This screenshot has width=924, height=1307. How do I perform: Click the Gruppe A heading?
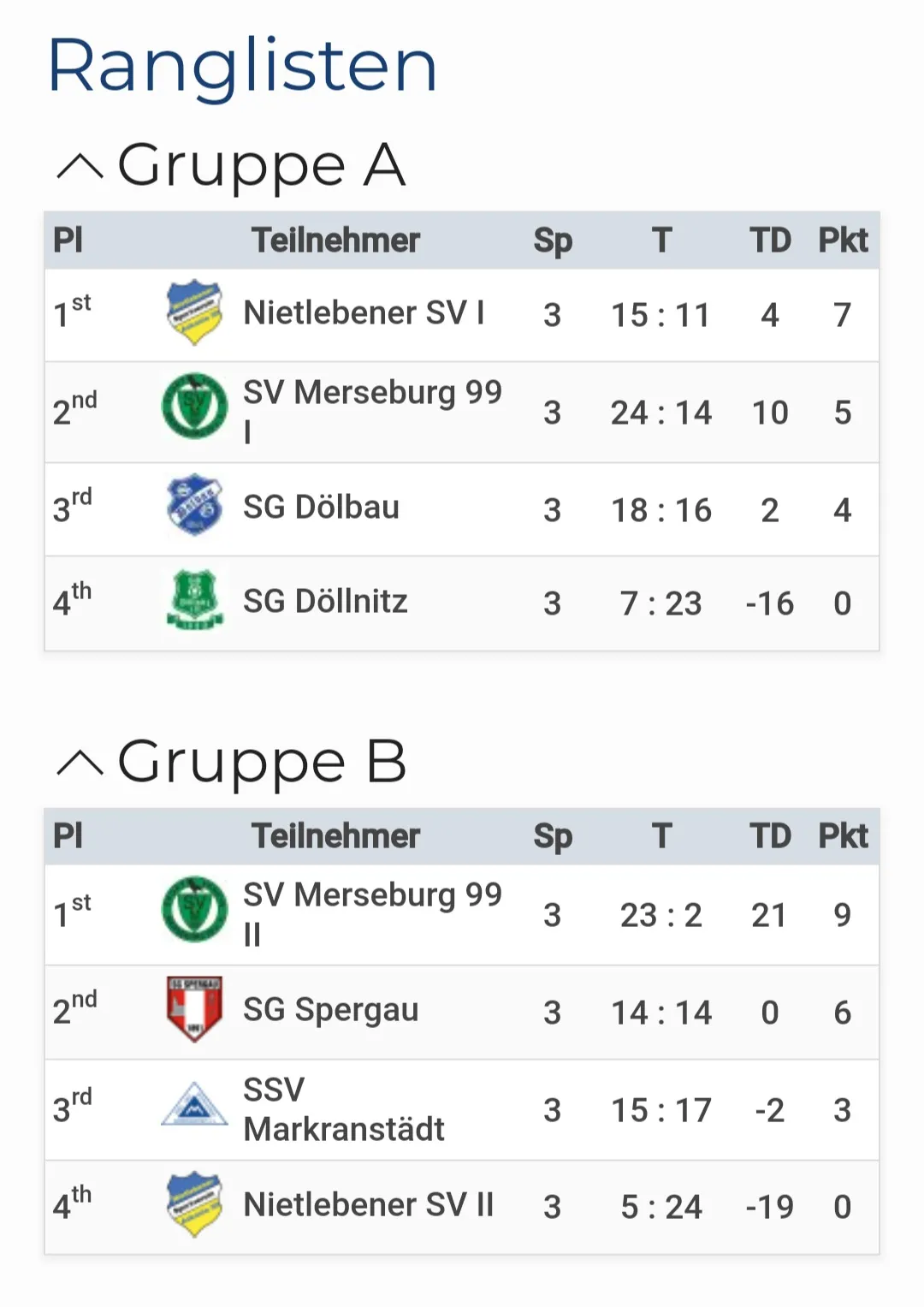(261, 165)
